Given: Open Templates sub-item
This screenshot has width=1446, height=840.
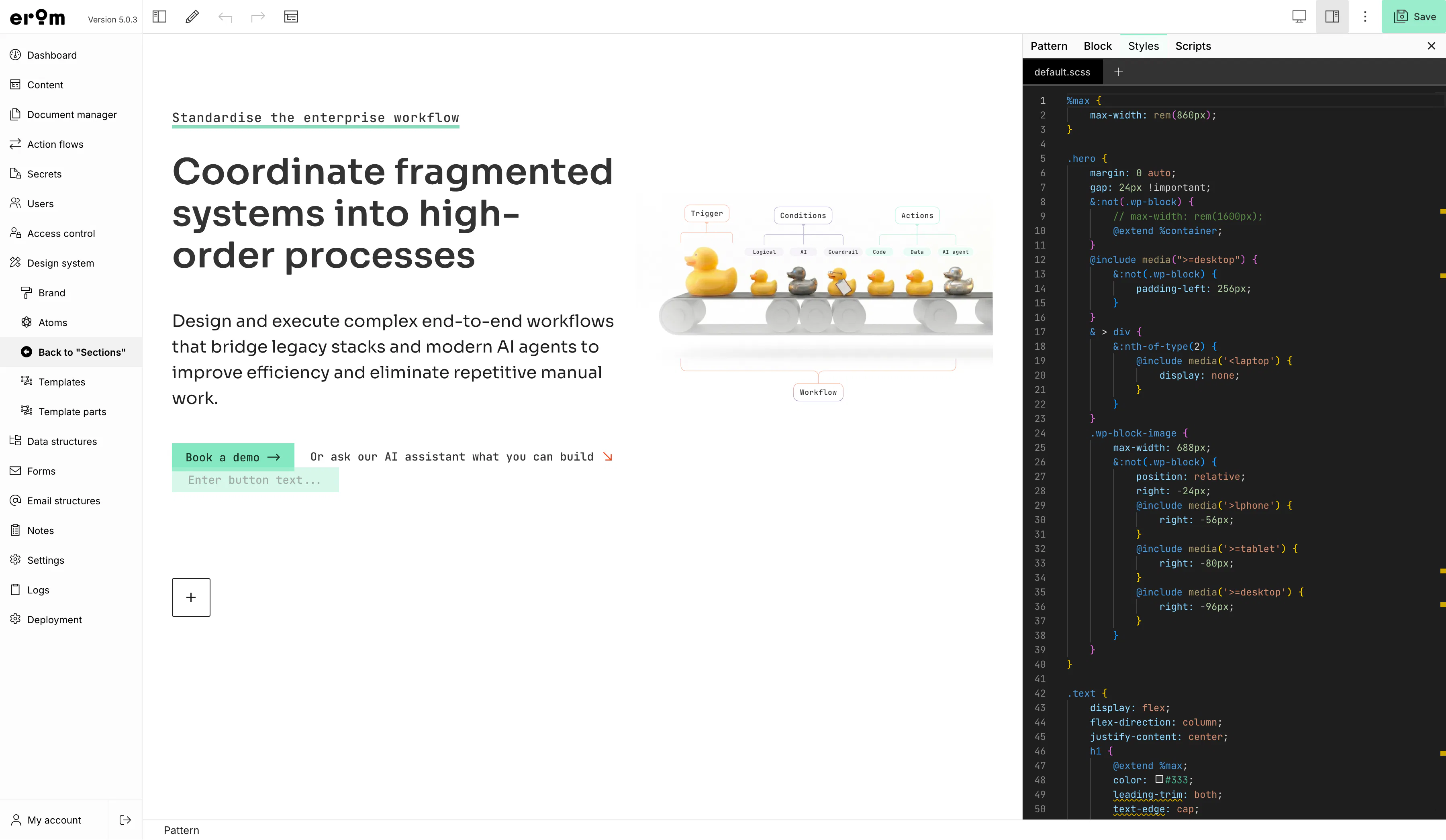Looking at the screenshot, I should 71,382.
